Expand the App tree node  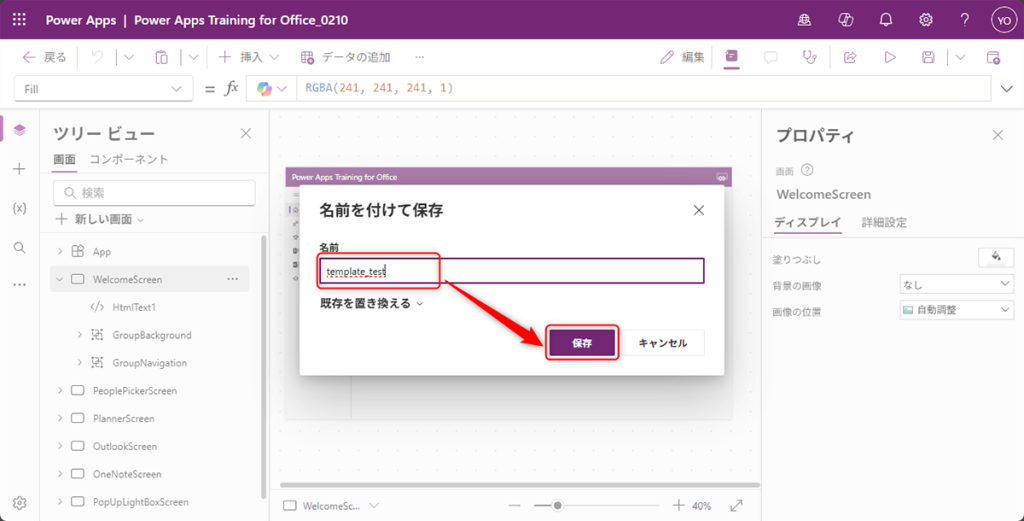60,251
